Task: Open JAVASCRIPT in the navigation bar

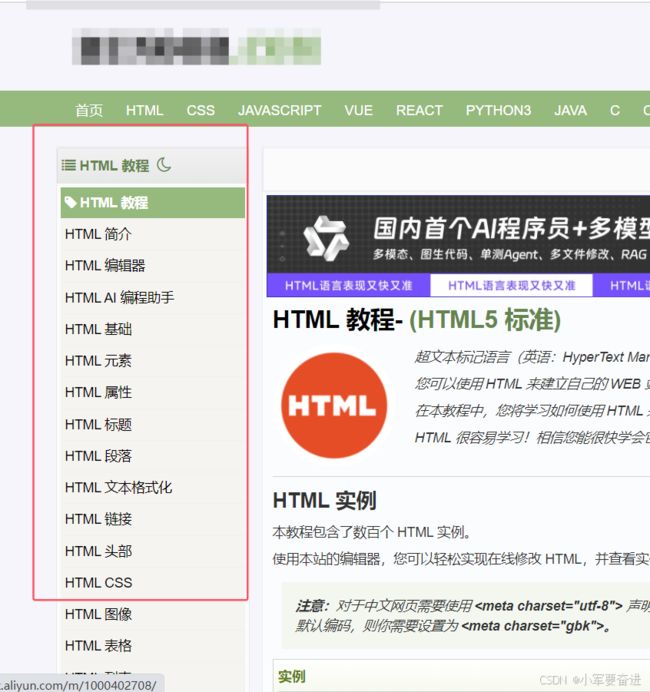Action: [279, 110]
